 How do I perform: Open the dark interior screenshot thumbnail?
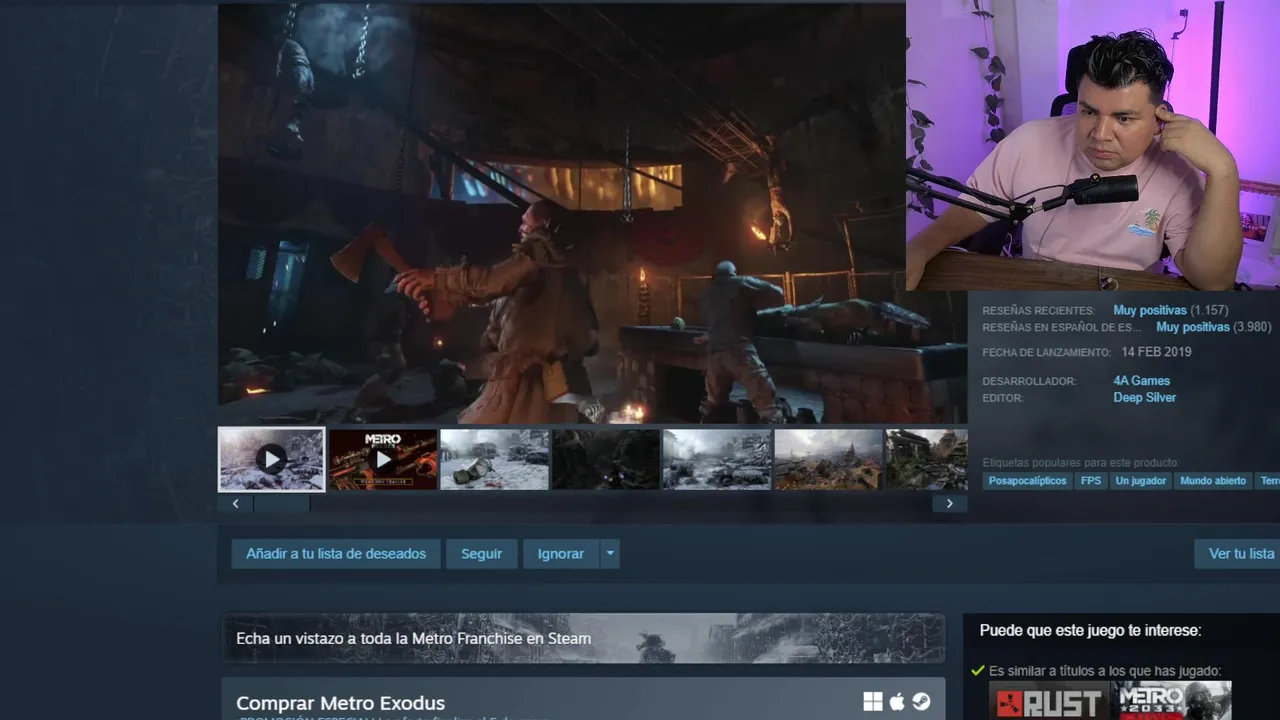point(606,459)
